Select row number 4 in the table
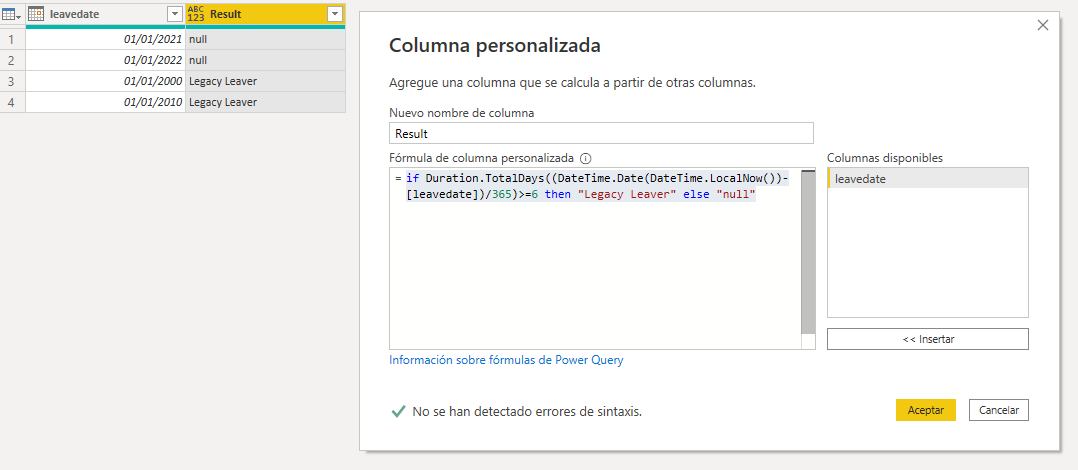 [12, 102]
